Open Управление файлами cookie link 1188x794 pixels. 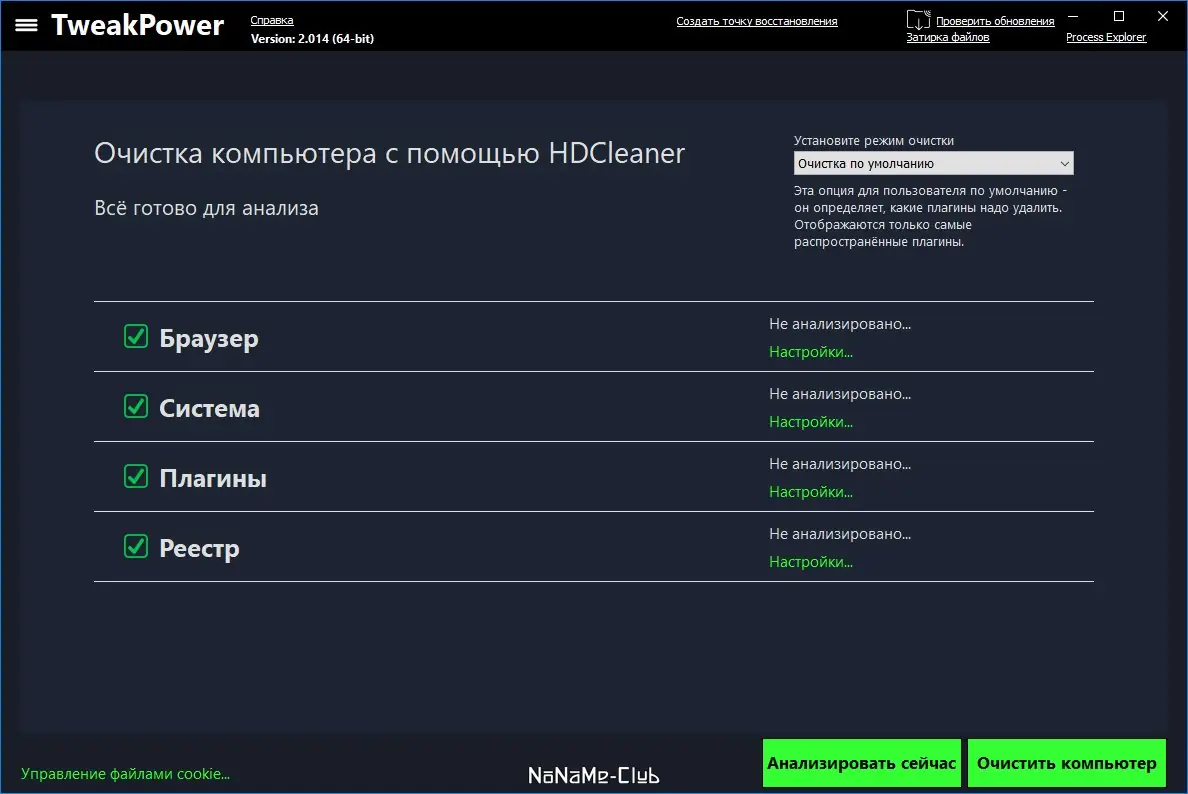pyautogui.click(x=125, y=774)
